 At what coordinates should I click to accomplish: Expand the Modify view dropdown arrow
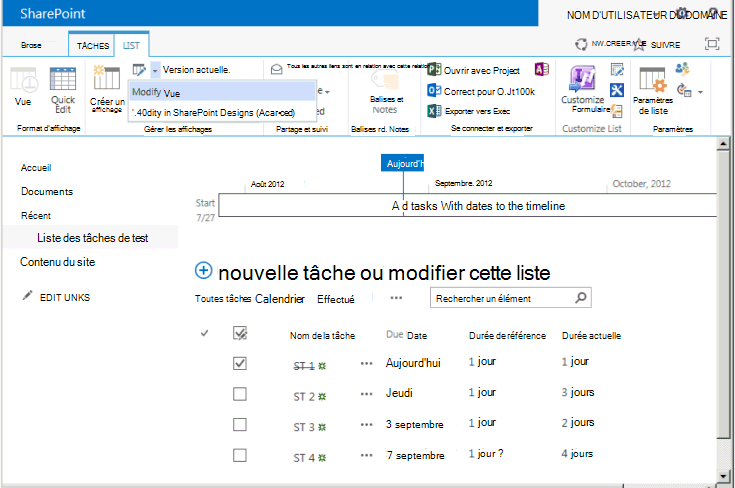click(x=155, y=71)
